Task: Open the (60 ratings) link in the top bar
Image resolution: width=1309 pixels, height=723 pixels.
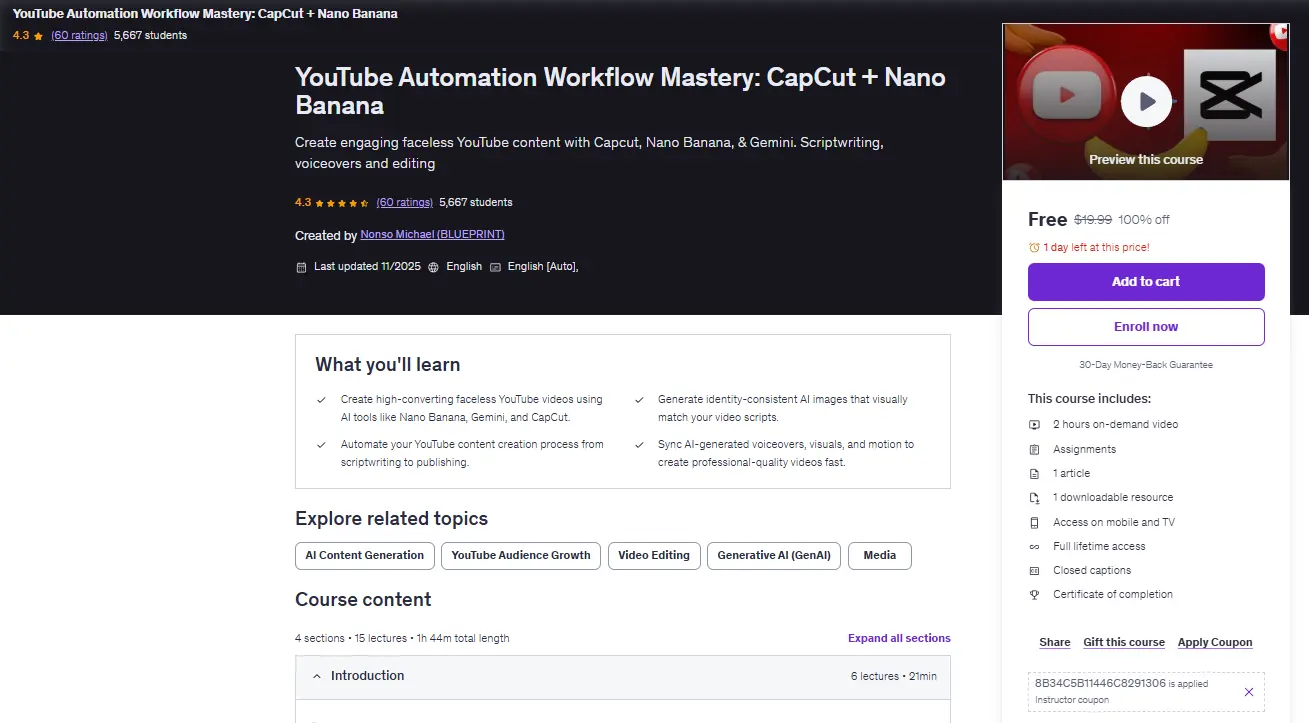Action: click(79, 35)
